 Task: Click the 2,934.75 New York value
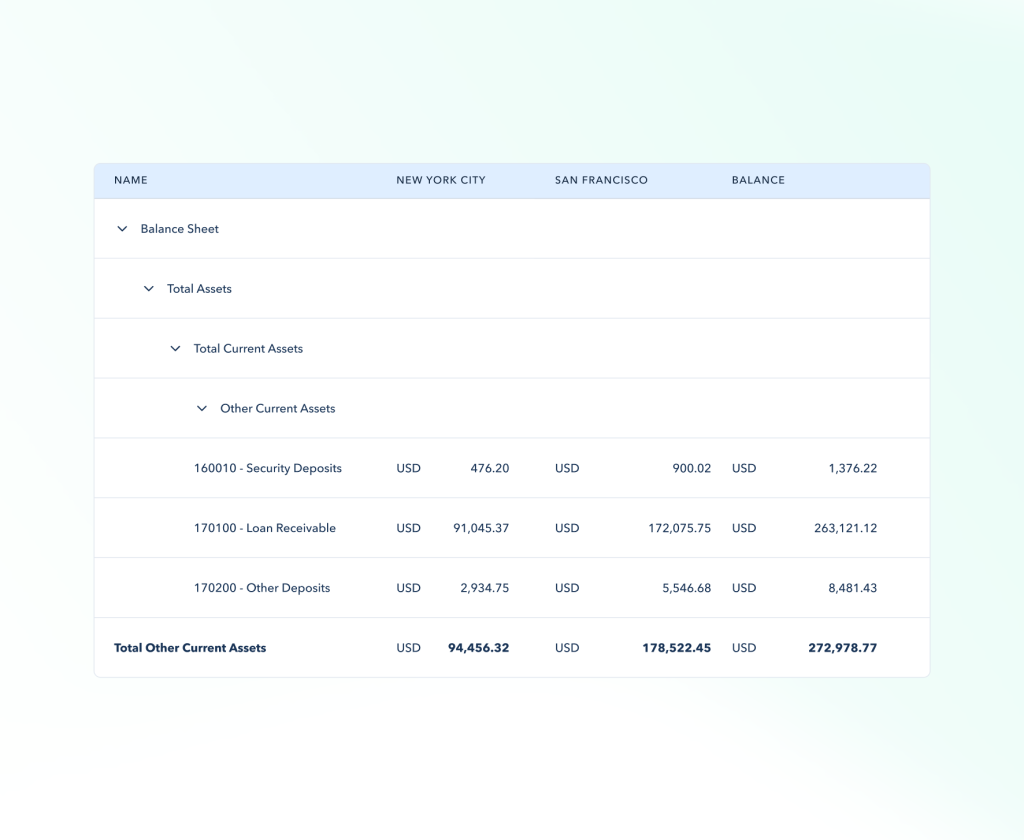coord(485,588)
